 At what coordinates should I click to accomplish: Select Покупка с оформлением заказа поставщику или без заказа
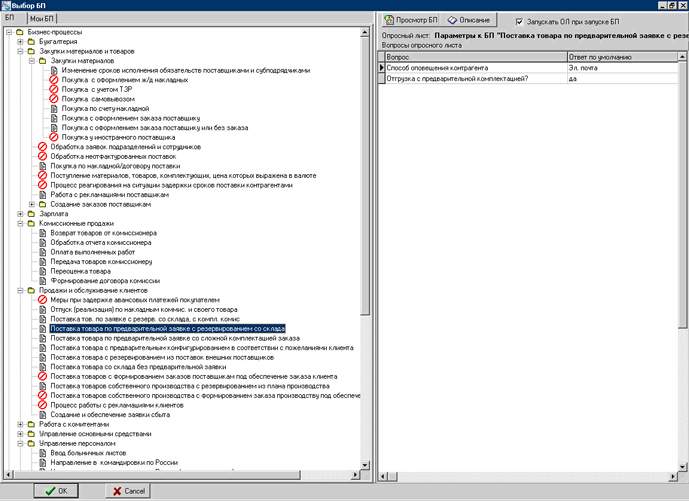[155, 128]
